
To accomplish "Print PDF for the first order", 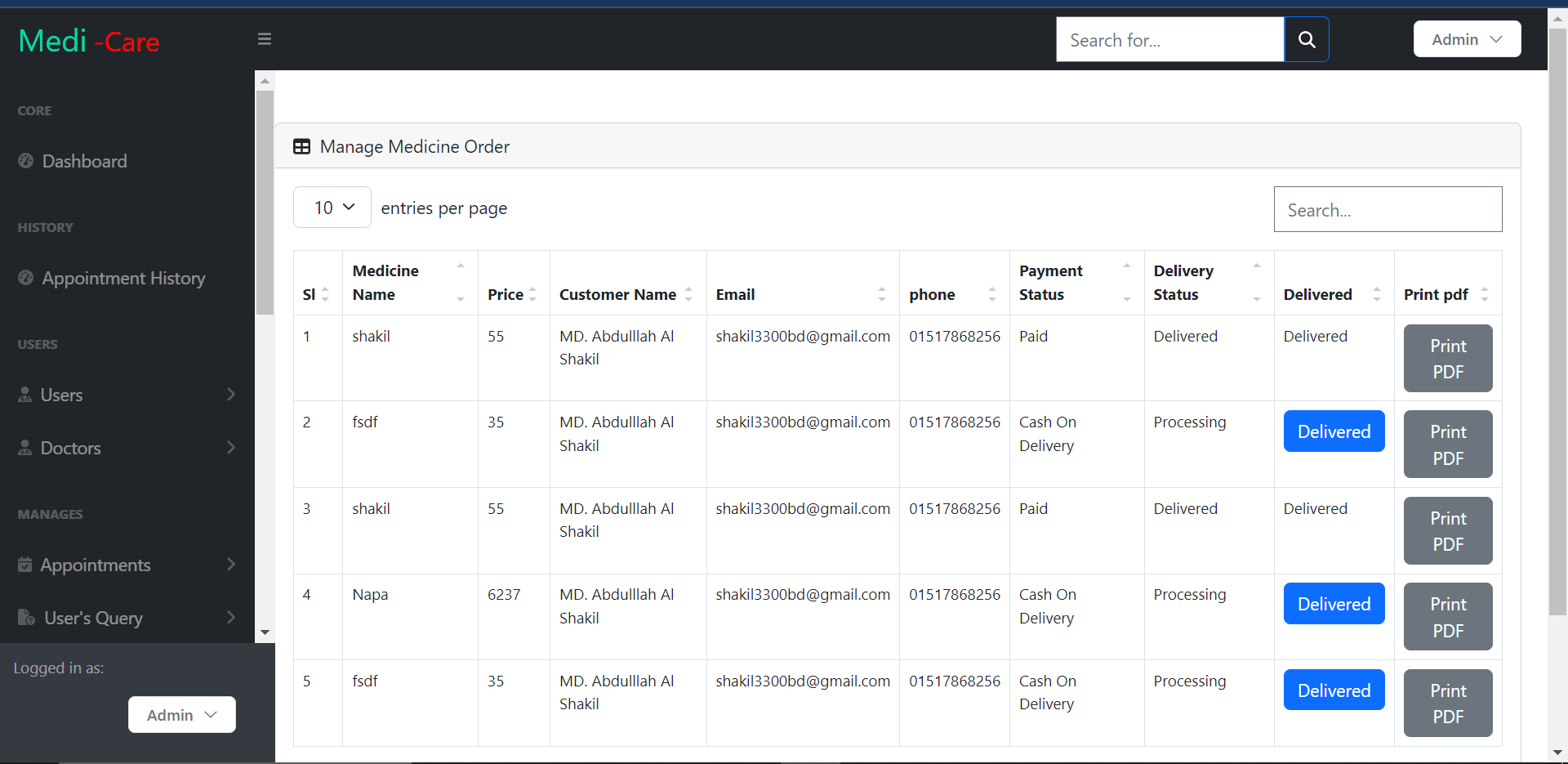I will pyautogui.click(x=1447, y=358).
